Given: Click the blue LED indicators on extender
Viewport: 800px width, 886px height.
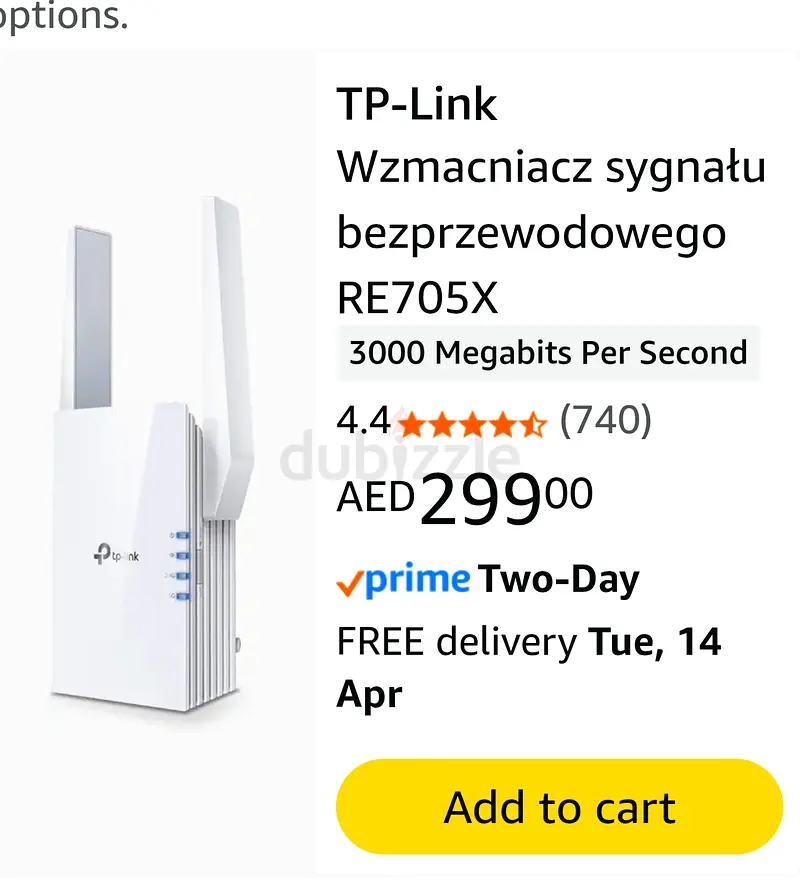Looking at the screenshot, I should 181,565.
